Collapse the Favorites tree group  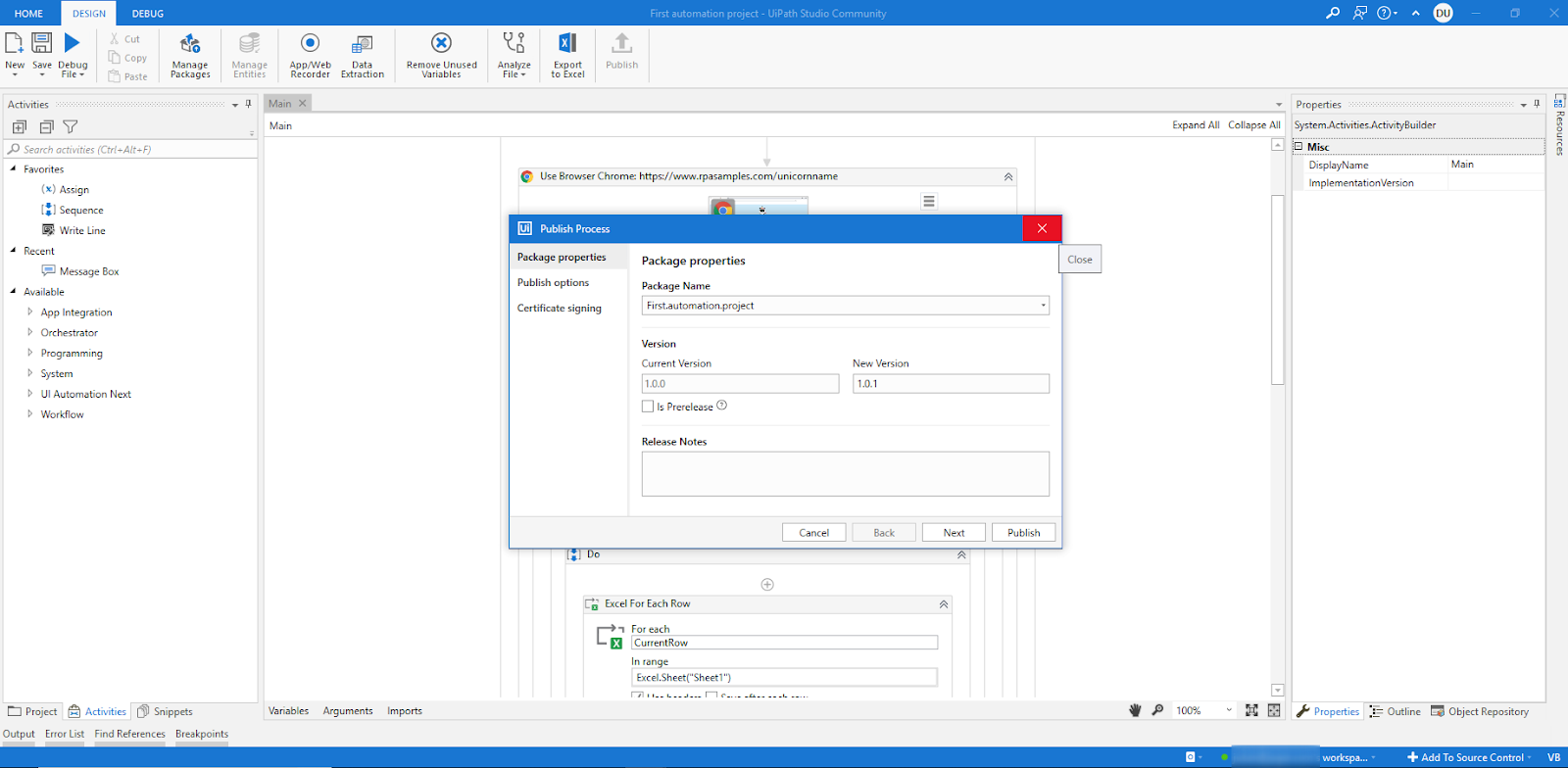point(14,168)
